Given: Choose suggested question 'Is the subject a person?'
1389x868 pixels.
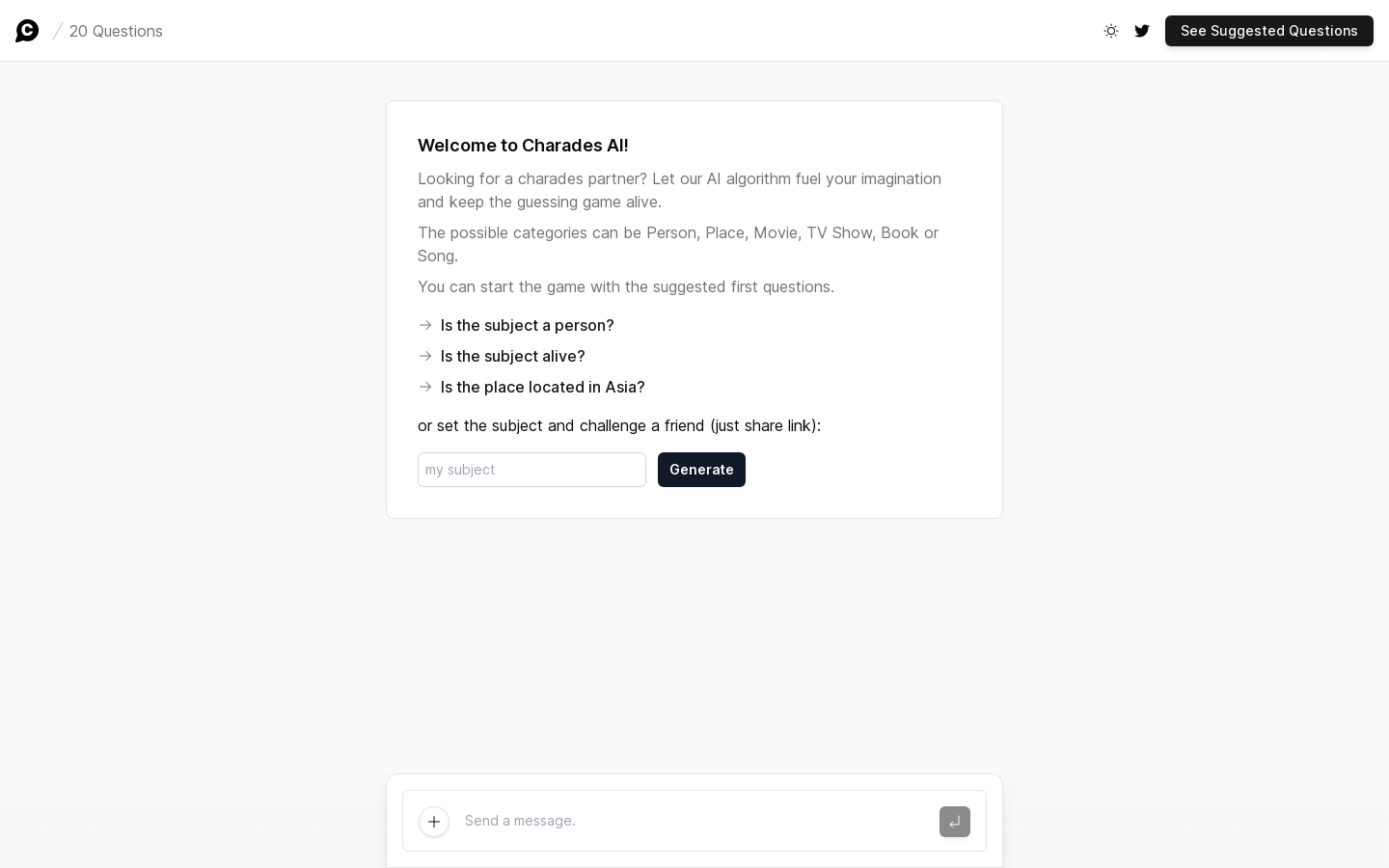Looking at the screenshot, I should pos(527,325).
